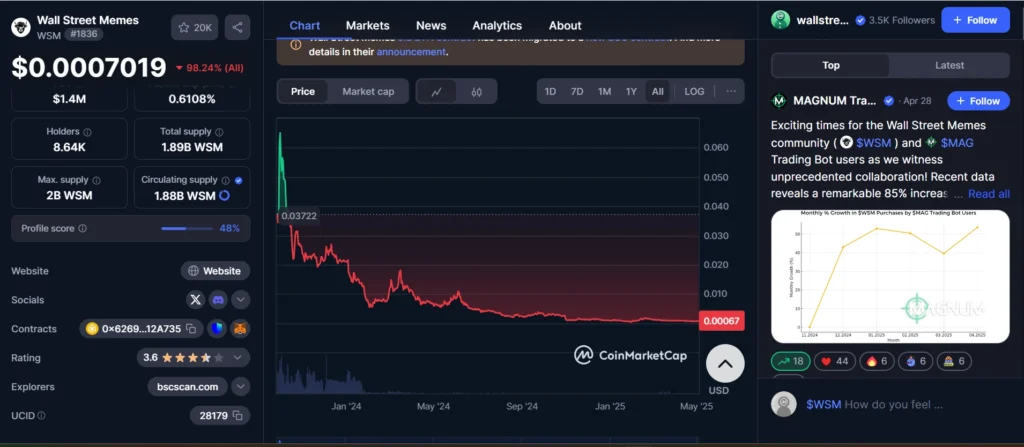Click the UCID info icon
The width and height of the screenshot is (1024, 447).
(42, 416)
